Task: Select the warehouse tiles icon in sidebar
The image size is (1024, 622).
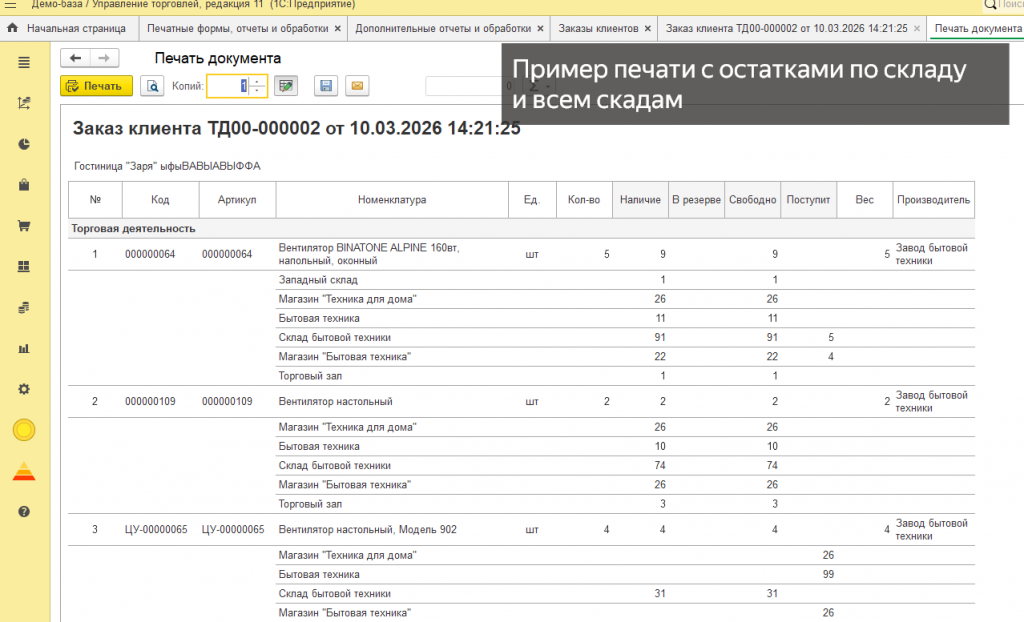Action: tap(24, 266)
